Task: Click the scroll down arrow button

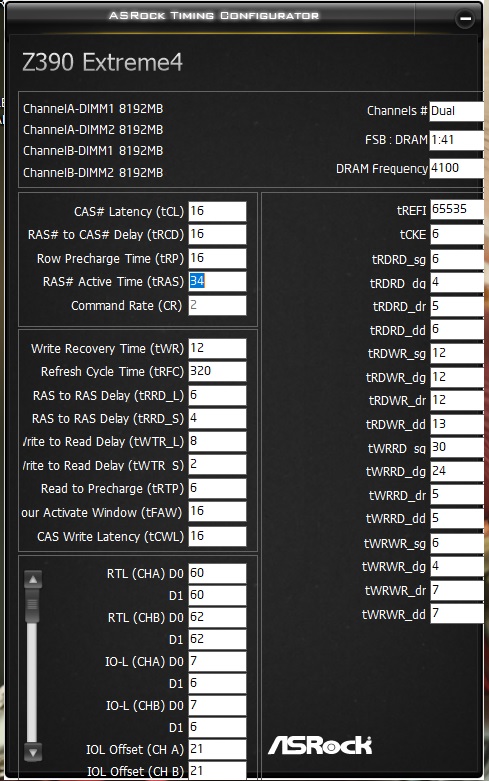Action: click(x=33, y=752)
